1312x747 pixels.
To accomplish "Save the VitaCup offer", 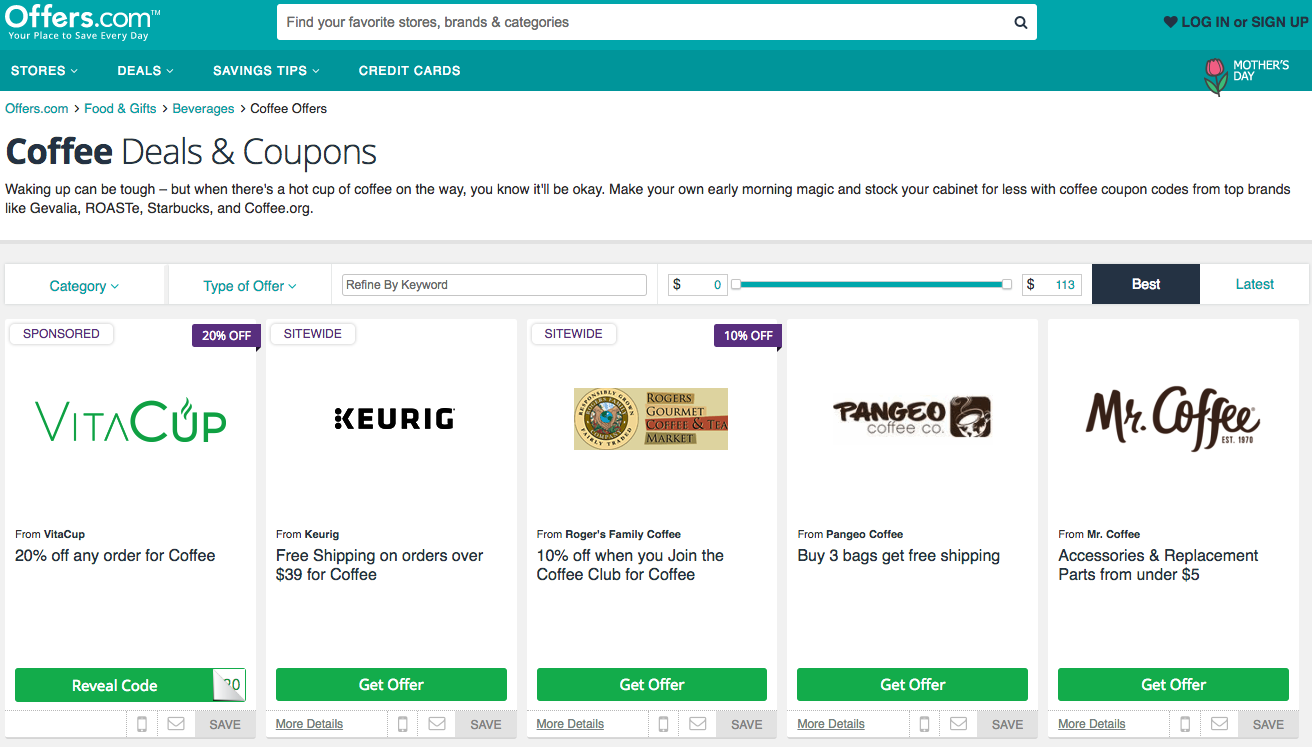I will coord(225,725).
